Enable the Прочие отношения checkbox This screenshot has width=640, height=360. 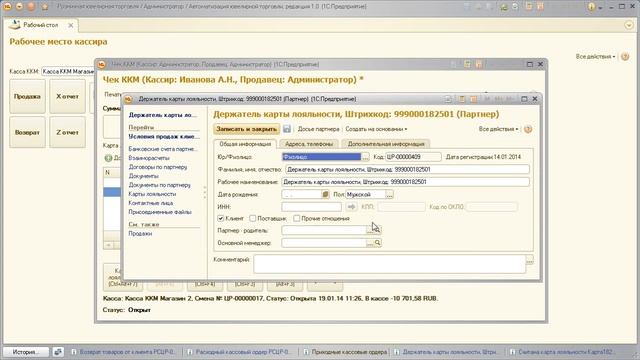[x=297, y=219]
